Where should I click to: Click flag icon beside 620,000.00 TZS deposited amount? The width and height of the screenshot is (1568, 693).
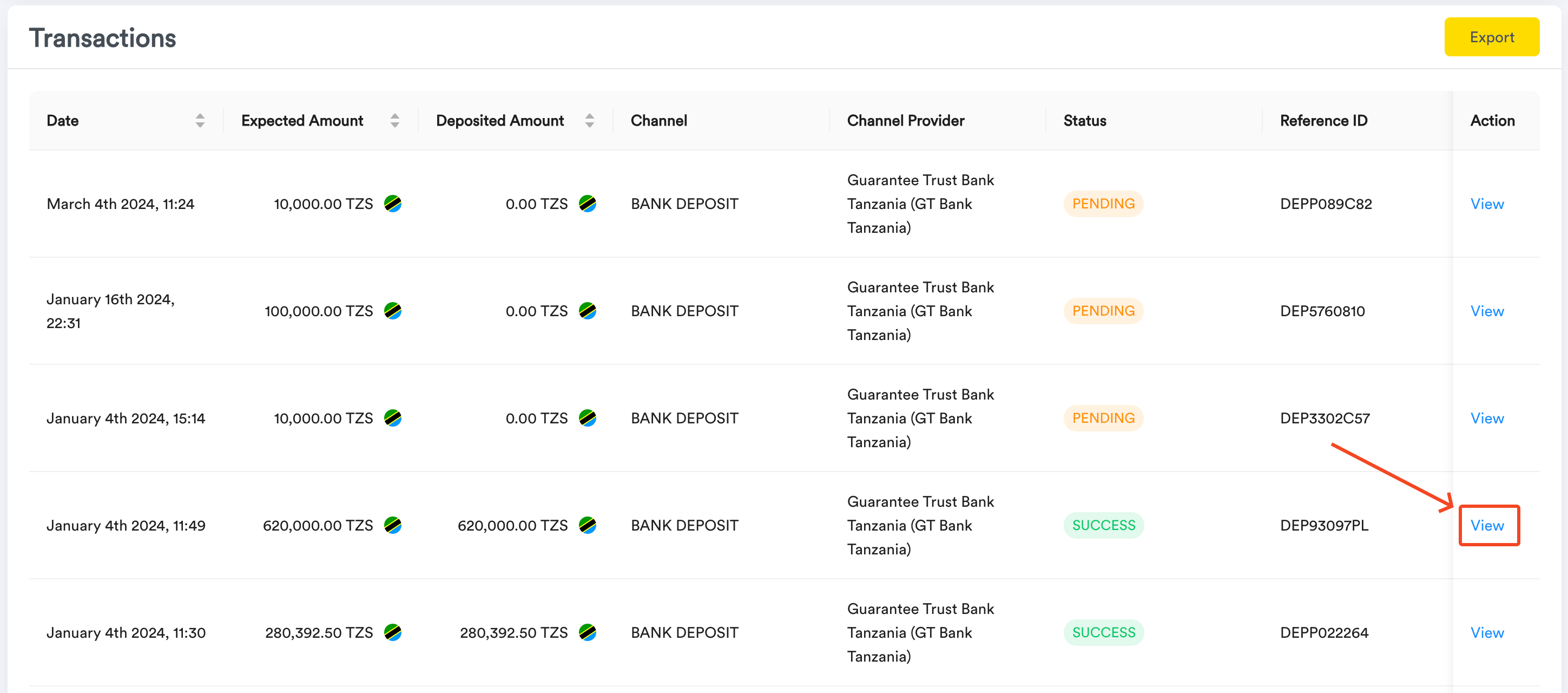588,525
